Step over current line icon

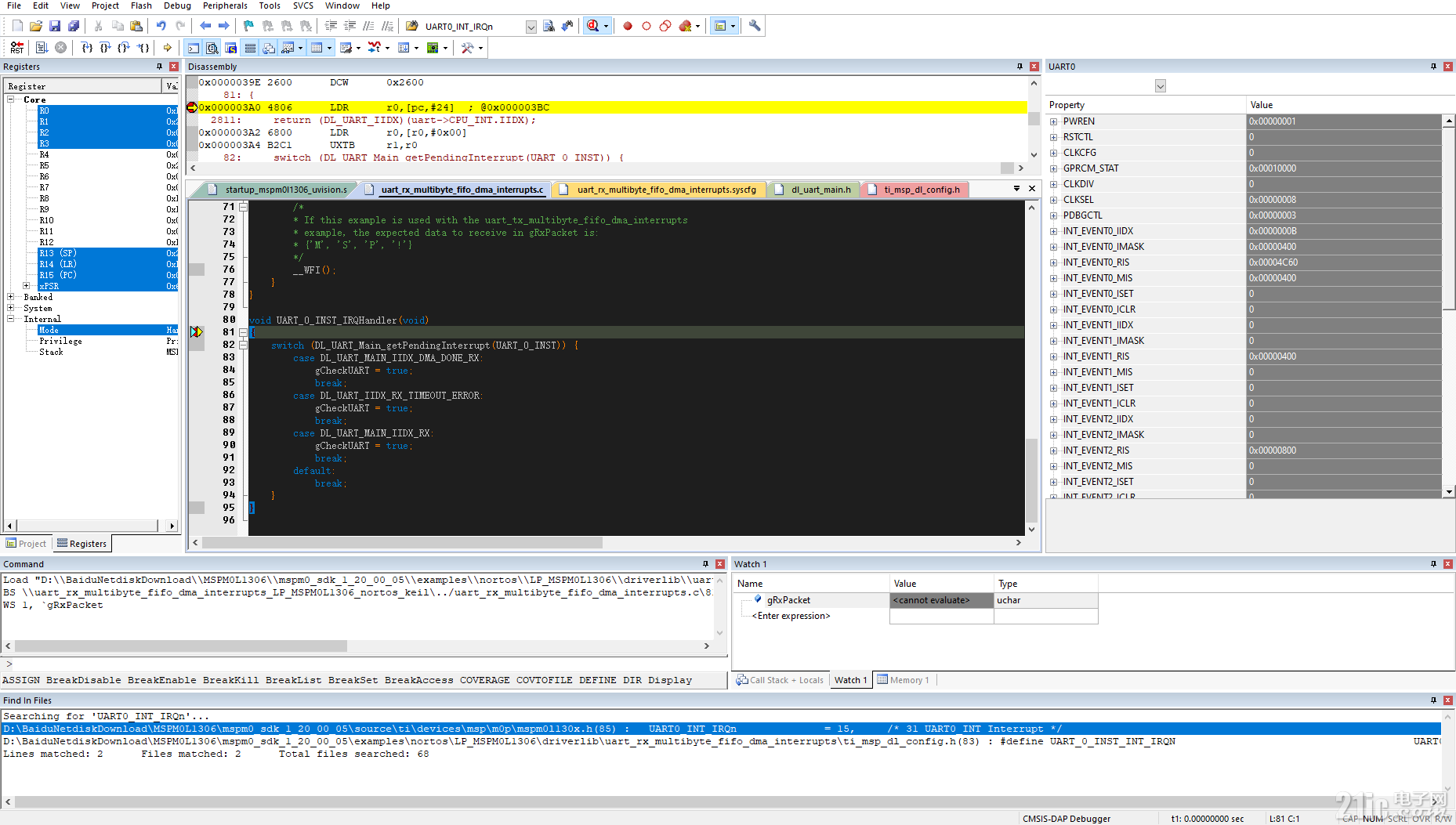106,48
